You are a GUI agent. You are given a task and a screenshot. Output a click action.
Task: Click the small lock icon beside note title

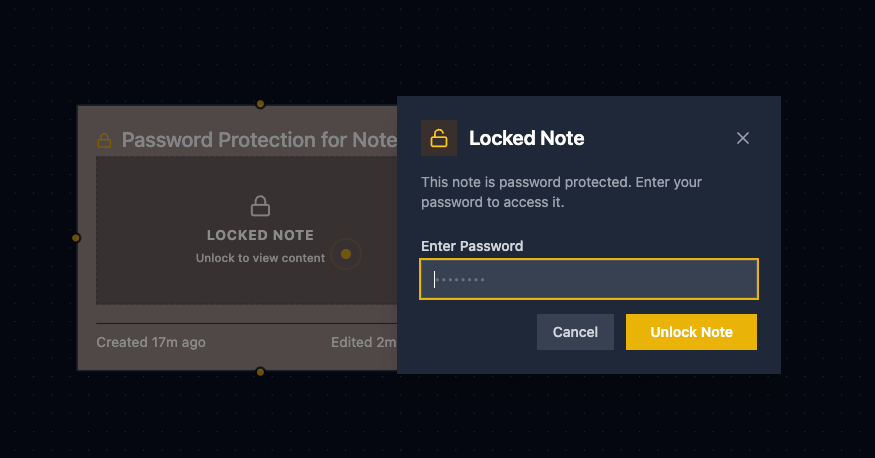tap(104, 141)
